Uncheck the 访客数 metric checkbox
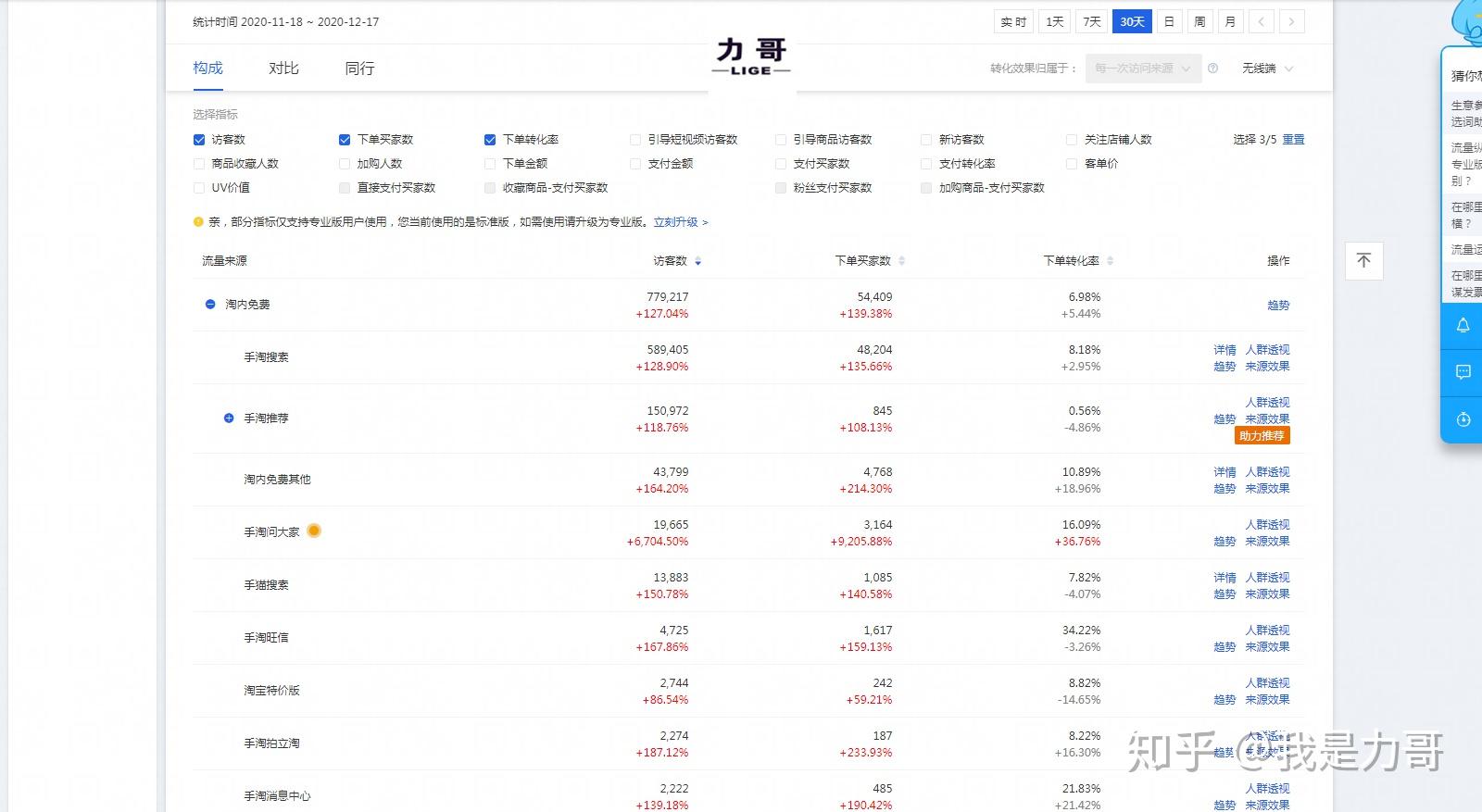 coord(198,140)
